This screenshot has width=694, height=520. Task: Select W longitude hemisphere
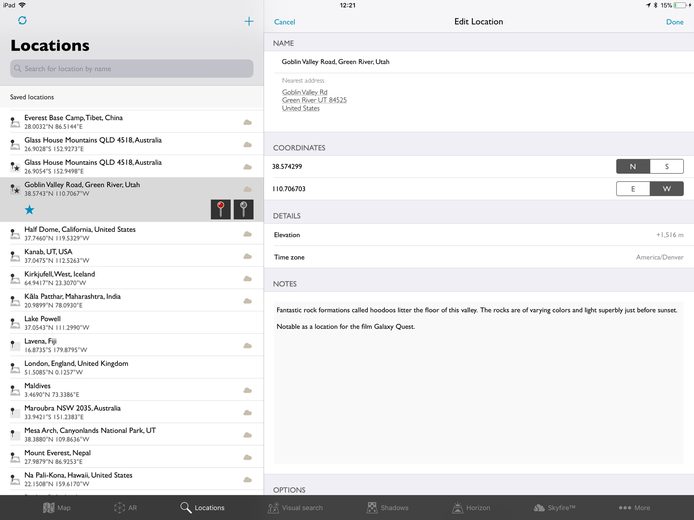[x=667, y=189]
